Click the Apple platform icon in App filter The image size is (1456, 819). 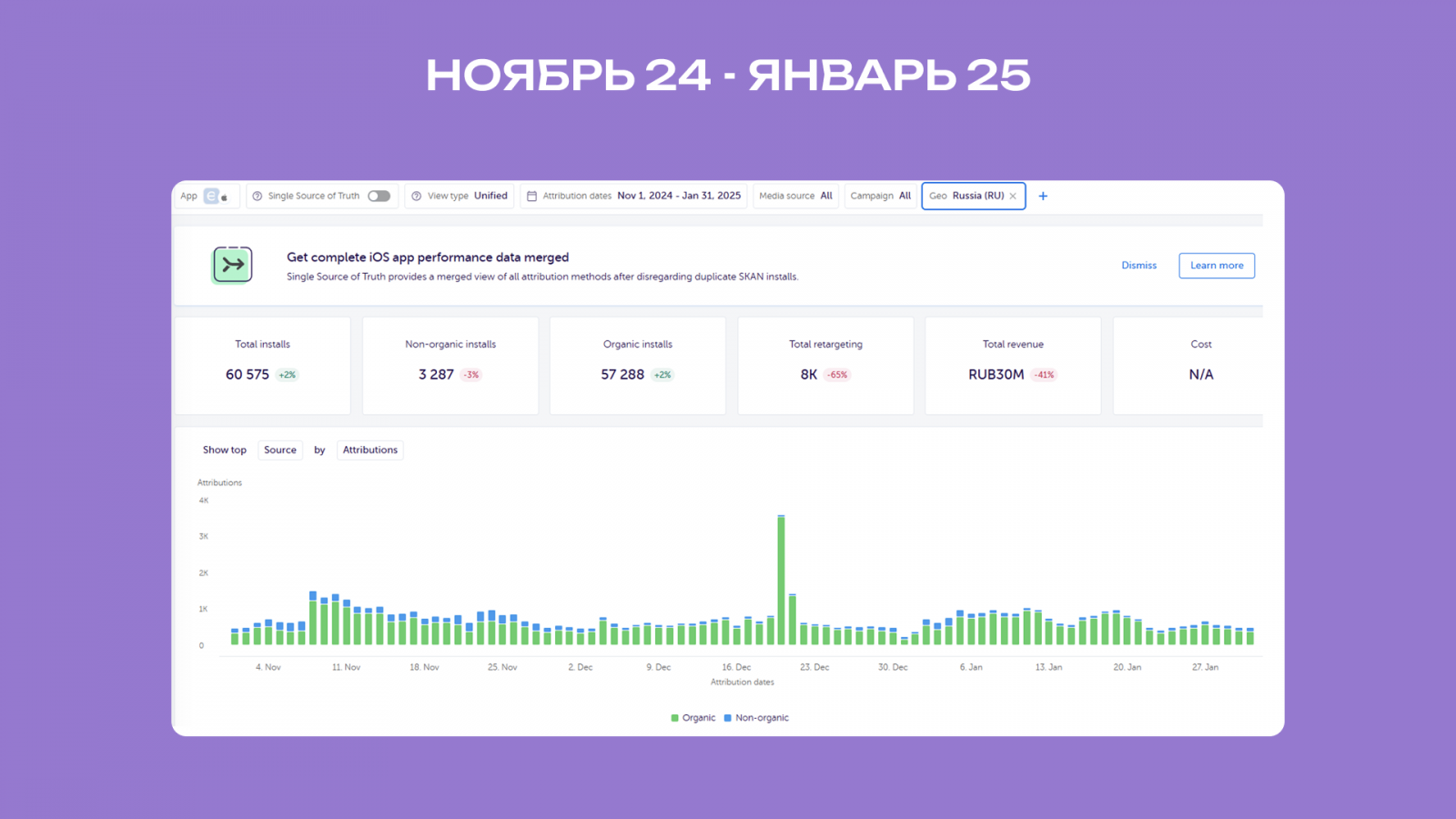coord(225,197)
